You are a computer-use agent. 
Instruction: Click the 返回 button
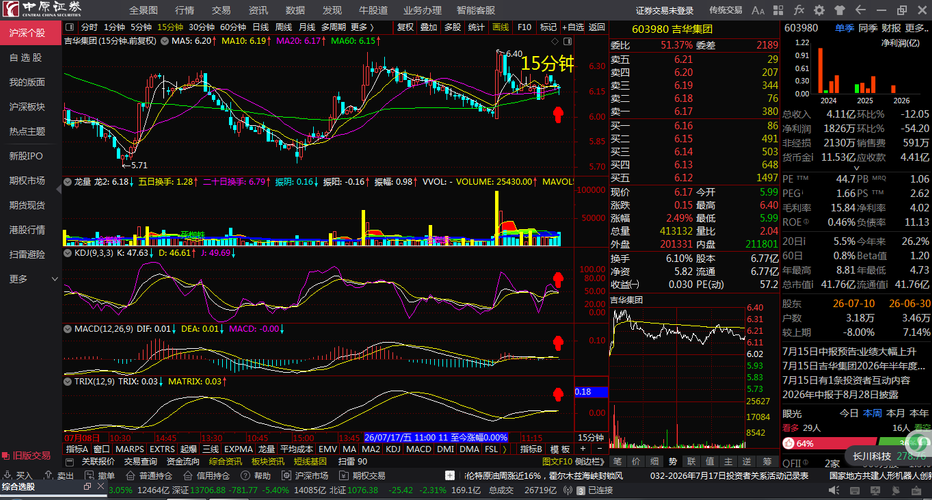click(596, 27)
